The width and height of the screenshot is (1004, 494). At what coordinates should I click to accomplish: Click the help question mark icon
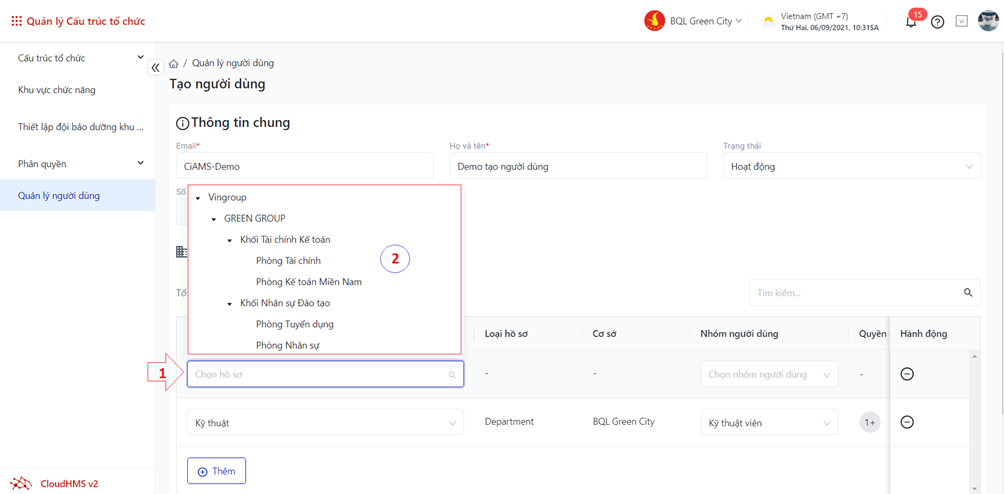coord(937,22)
